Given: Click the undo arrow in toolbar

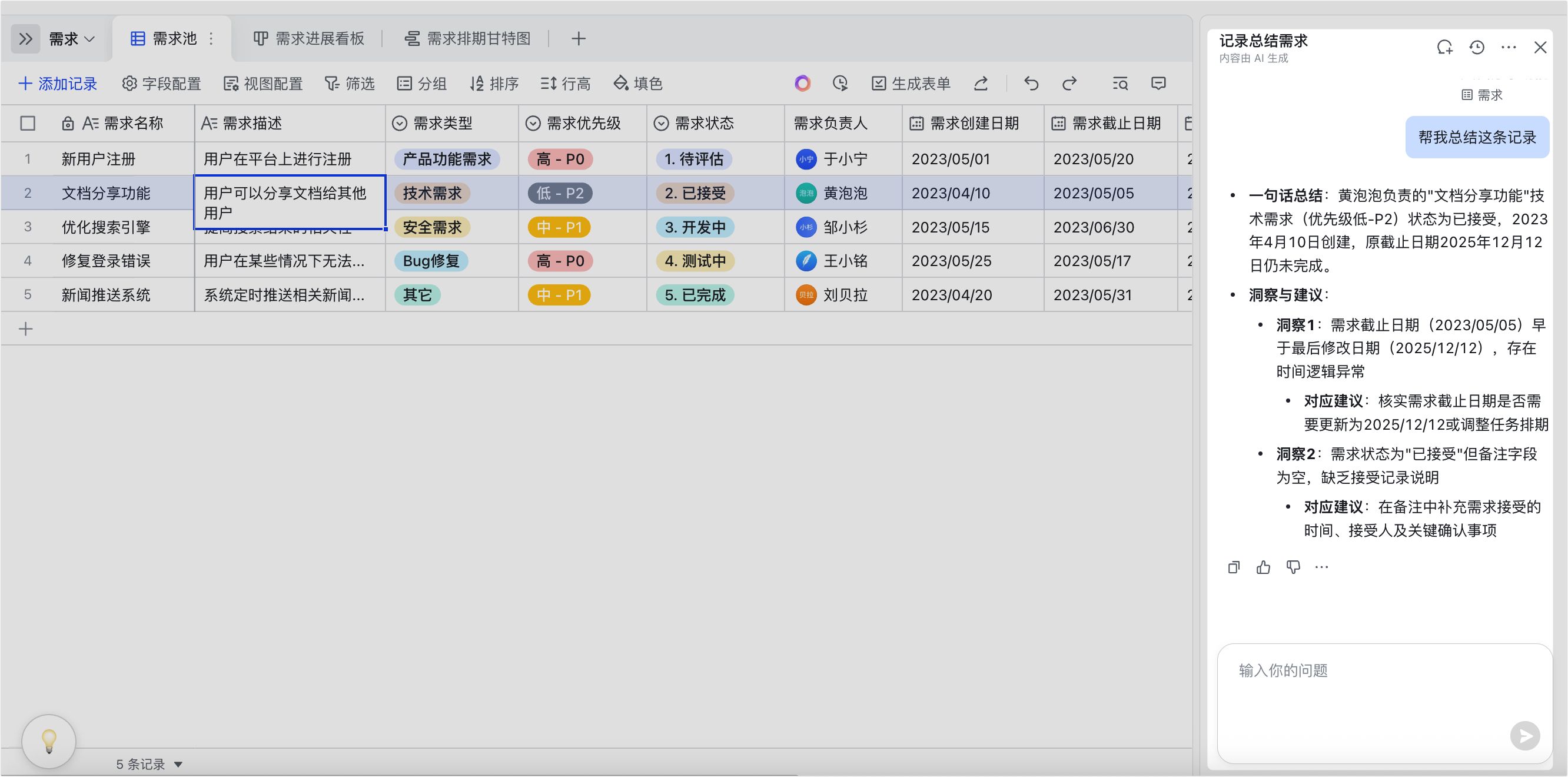Looking at the screenshot, I should click(1031, 84).
